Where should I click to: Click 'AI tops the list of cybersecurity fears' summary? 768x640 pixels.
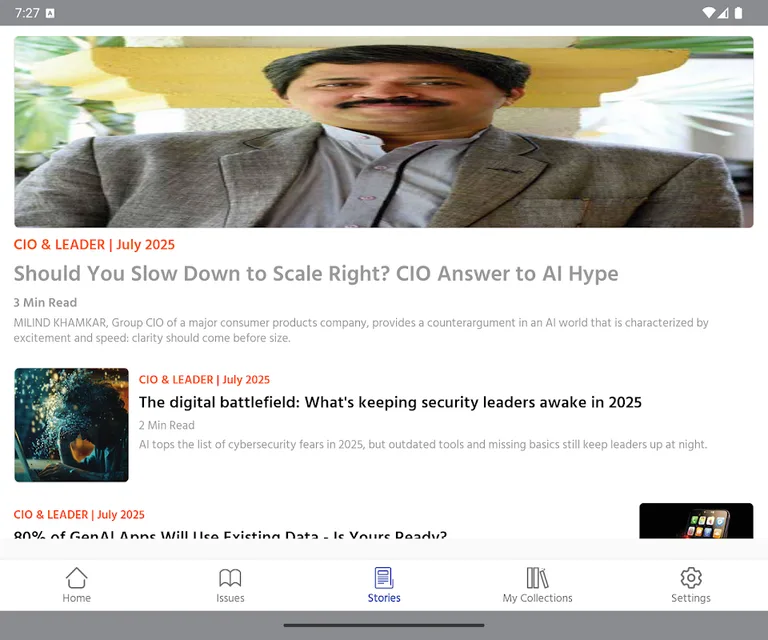click(423, 444)
